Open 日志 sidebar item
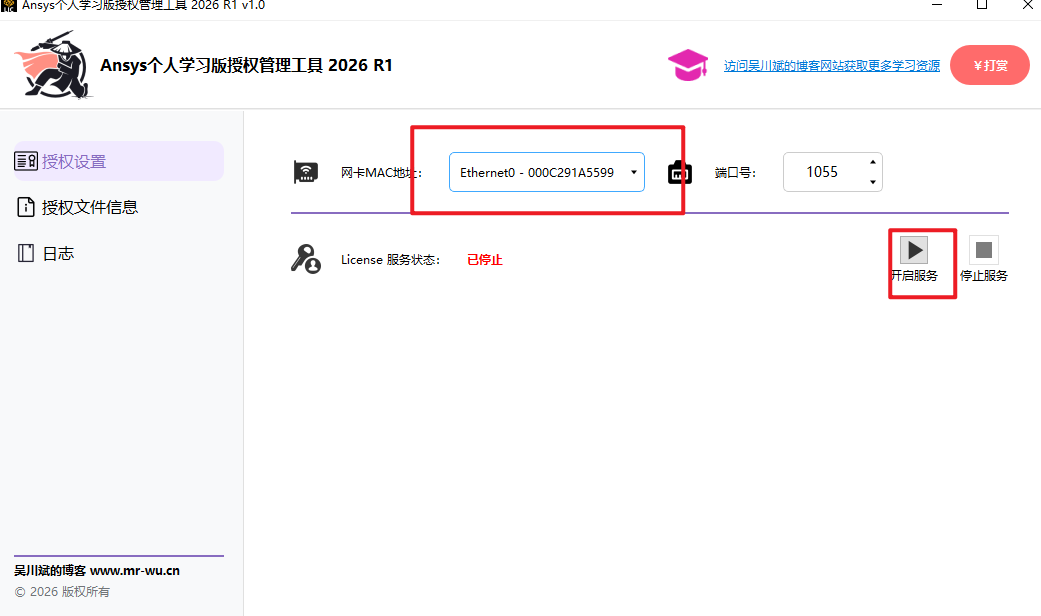The width and height of the screenshot is (1041, 616). click(x=119, y=253)
